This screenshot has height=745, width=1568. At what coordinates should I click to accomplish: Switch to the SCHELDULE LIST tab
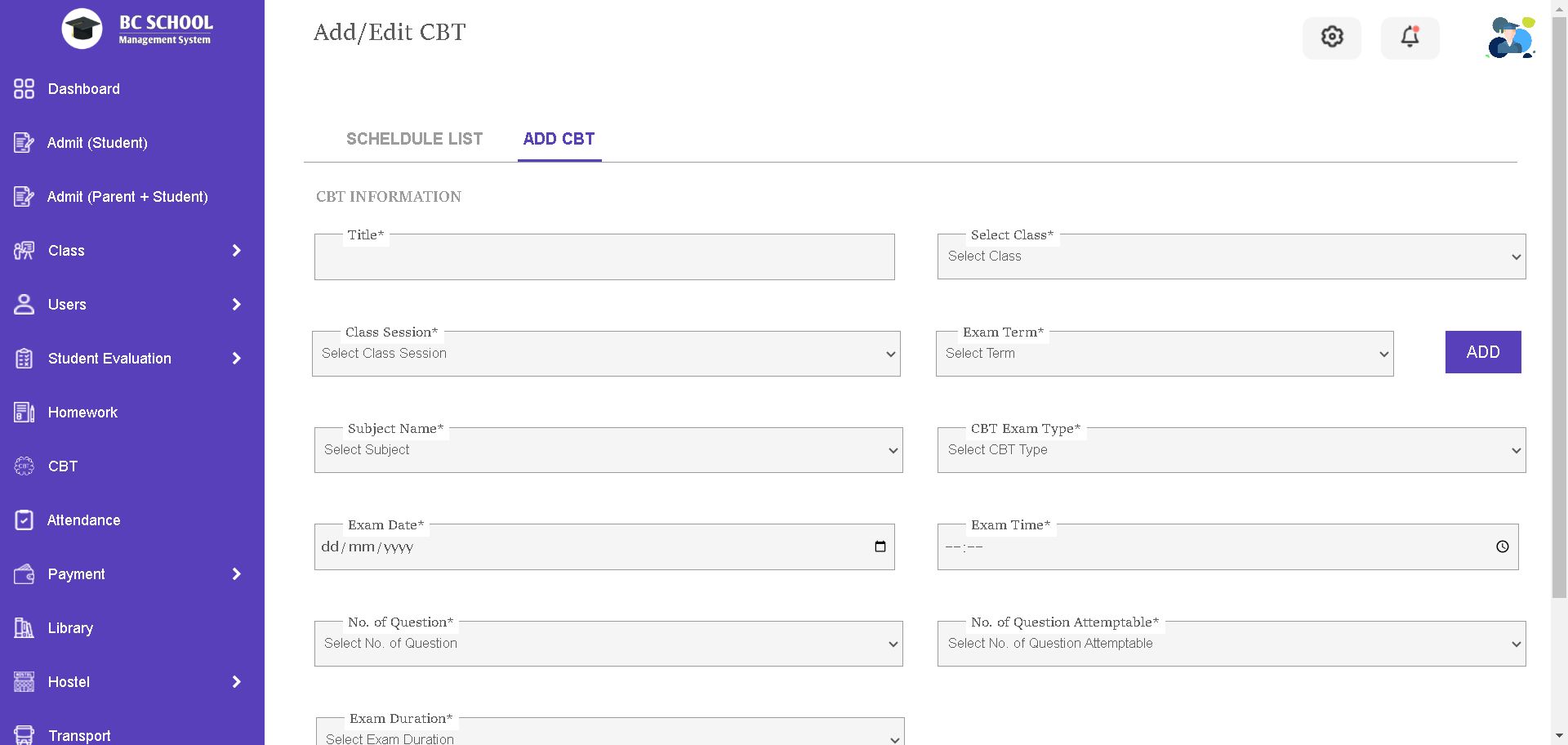(414, 139)
